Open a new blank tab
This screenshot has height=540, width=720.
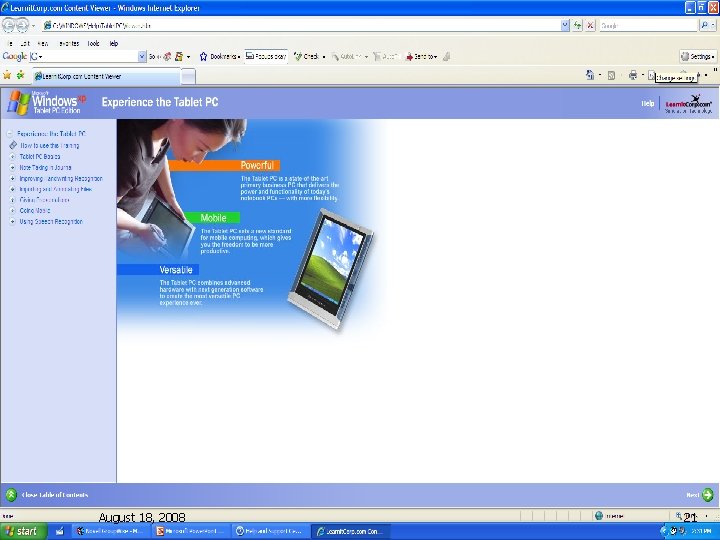point(188,76)
